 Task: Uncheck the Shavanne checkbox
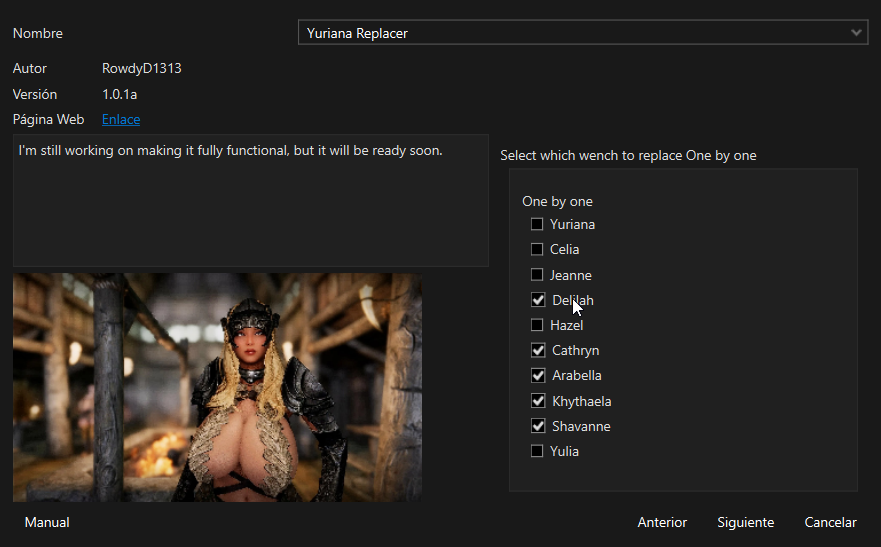(538, 426)
